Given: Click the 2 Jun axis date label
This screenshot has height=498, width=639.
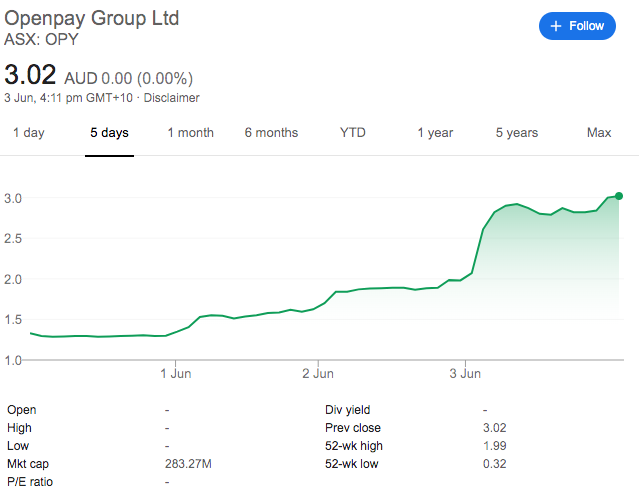Looking at the screenshot, I should tap(318, 374).
